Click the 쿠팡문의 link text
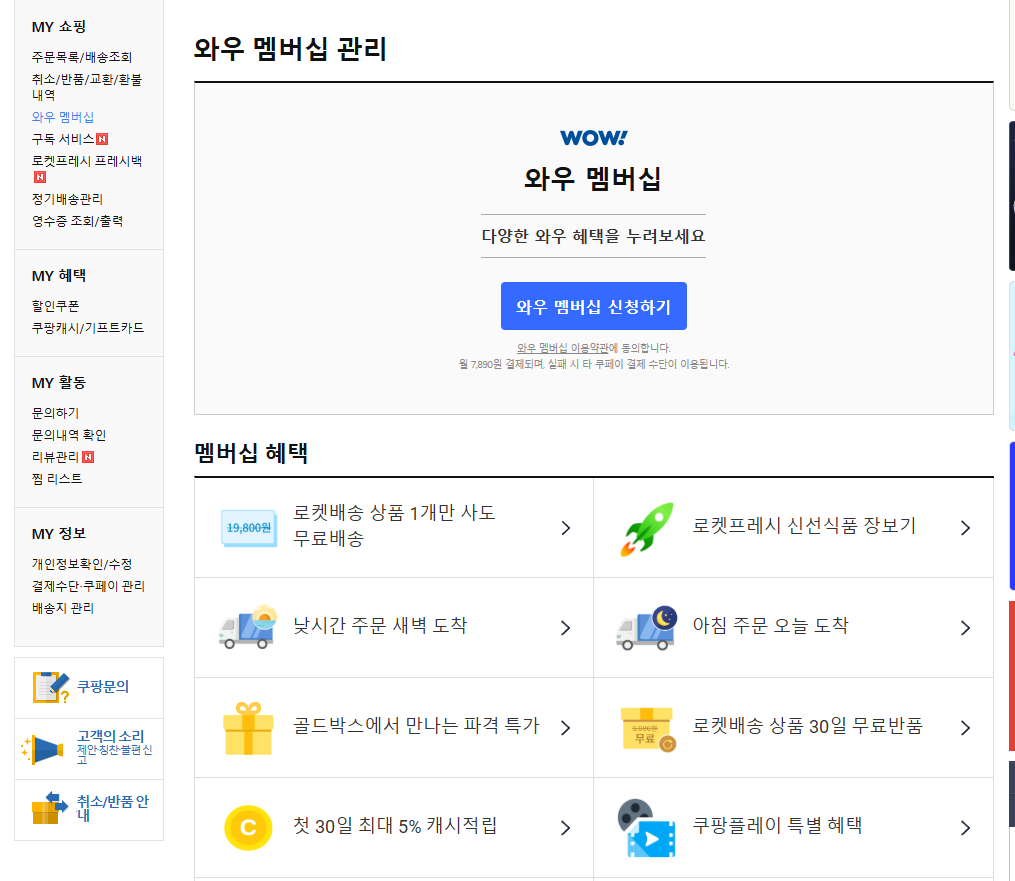This screenshot has width=1015, height=881. [103, 687]
